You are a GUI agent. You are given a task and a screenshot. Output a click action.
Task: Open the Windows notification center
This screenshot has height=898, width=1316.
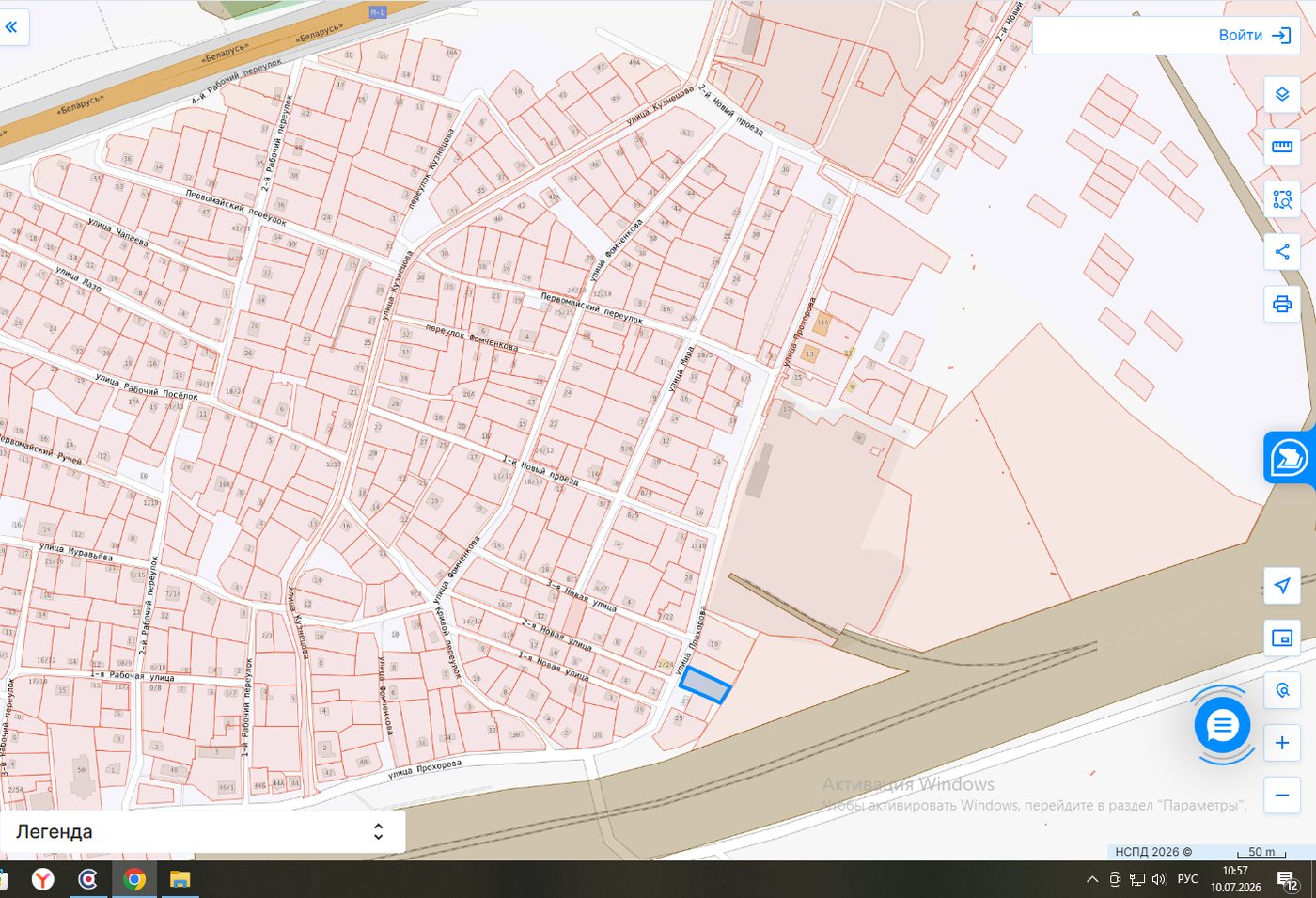click(1288, 880)
